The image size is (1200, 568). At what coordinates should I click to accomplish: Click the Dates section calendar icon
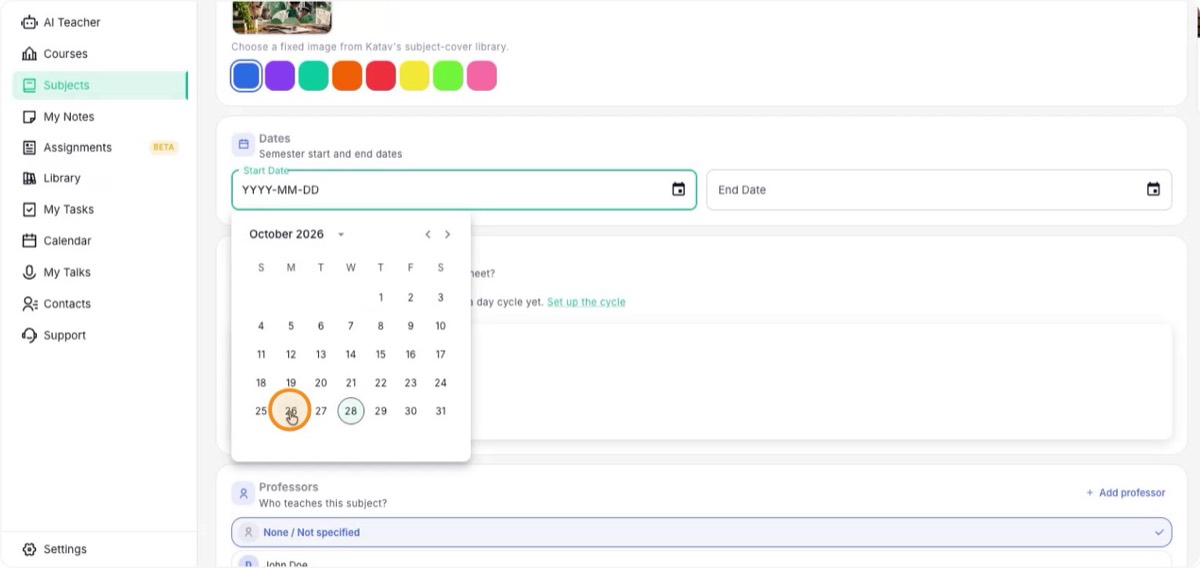pyautogui.click(x=242, y=145)
